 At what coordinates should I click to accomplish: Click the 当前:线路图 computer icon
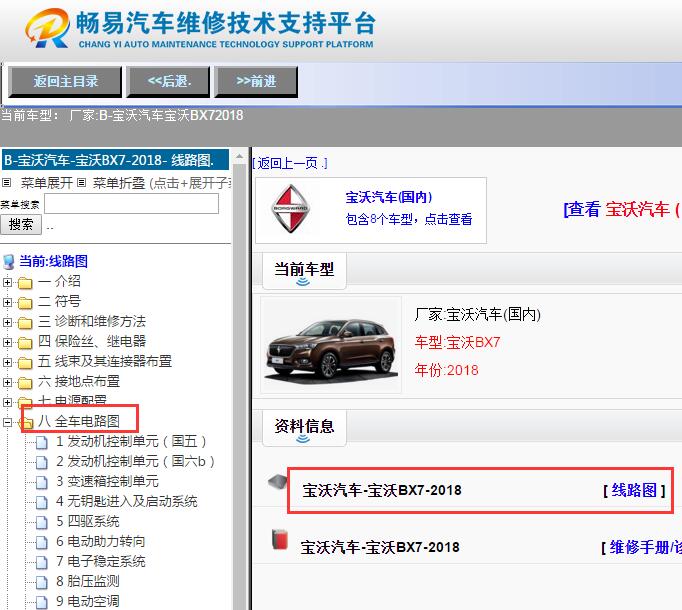(9, 262)
